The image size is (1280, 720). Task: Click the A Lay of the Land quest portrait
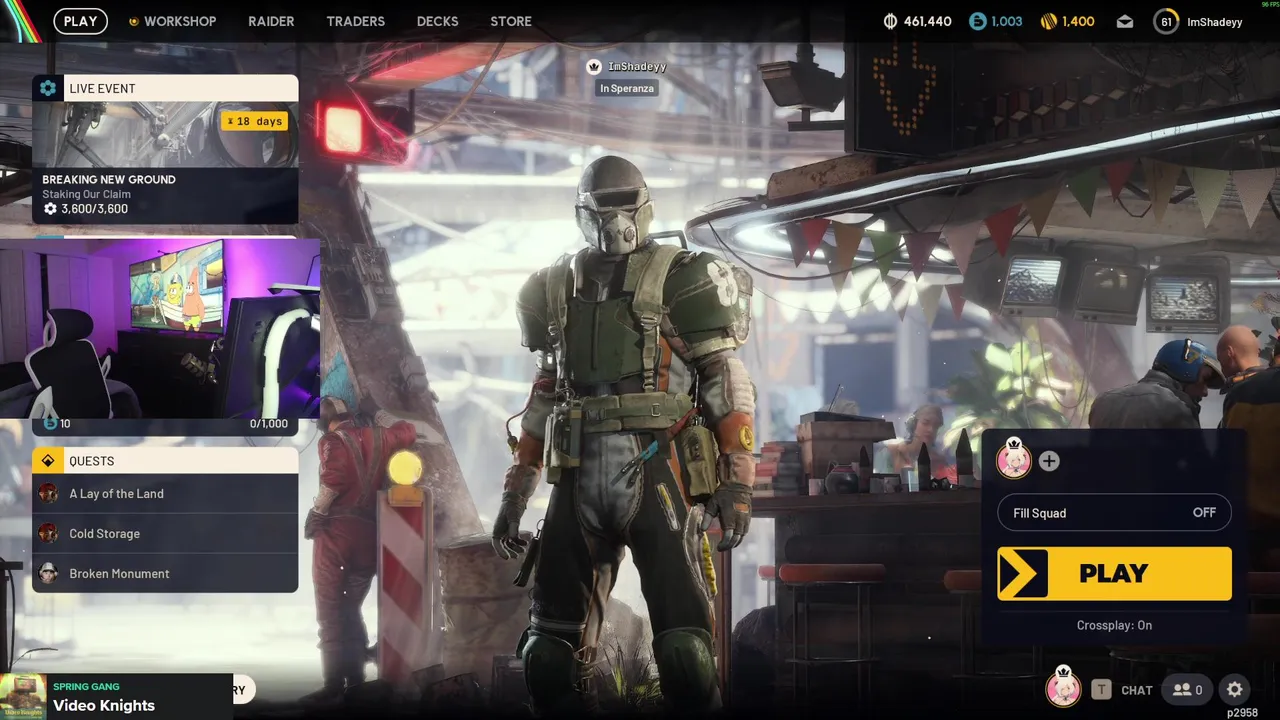click(48, 493)
